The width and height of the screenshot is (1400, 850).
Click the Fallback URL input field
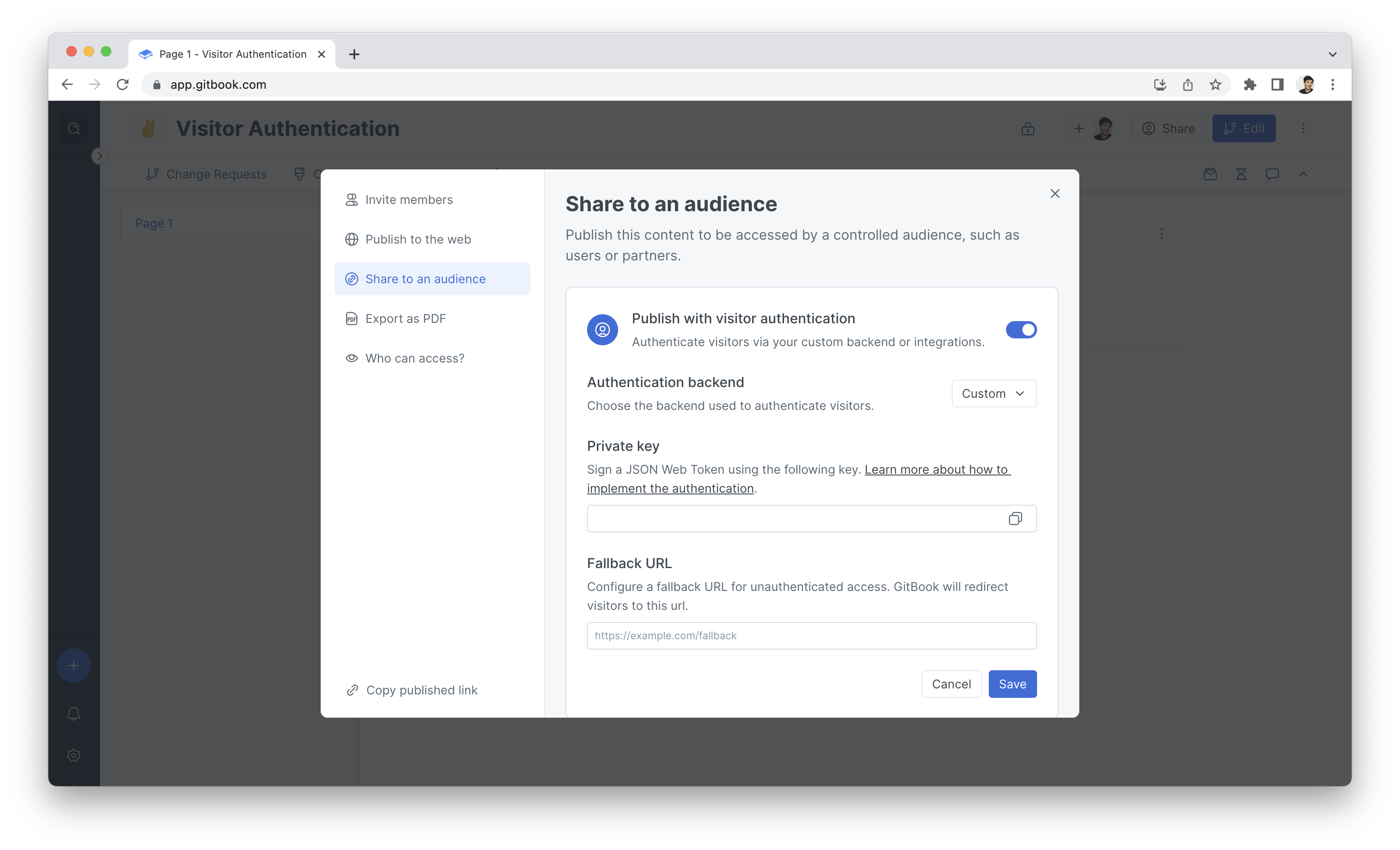tap(811, 636)
